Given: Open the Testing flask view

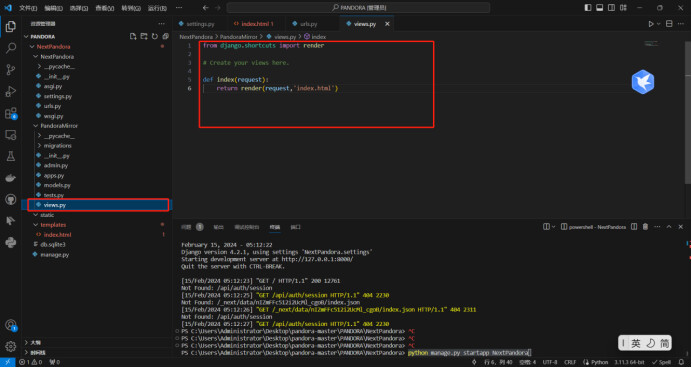Looking at the screenshot, I should [x=11, y=156].
